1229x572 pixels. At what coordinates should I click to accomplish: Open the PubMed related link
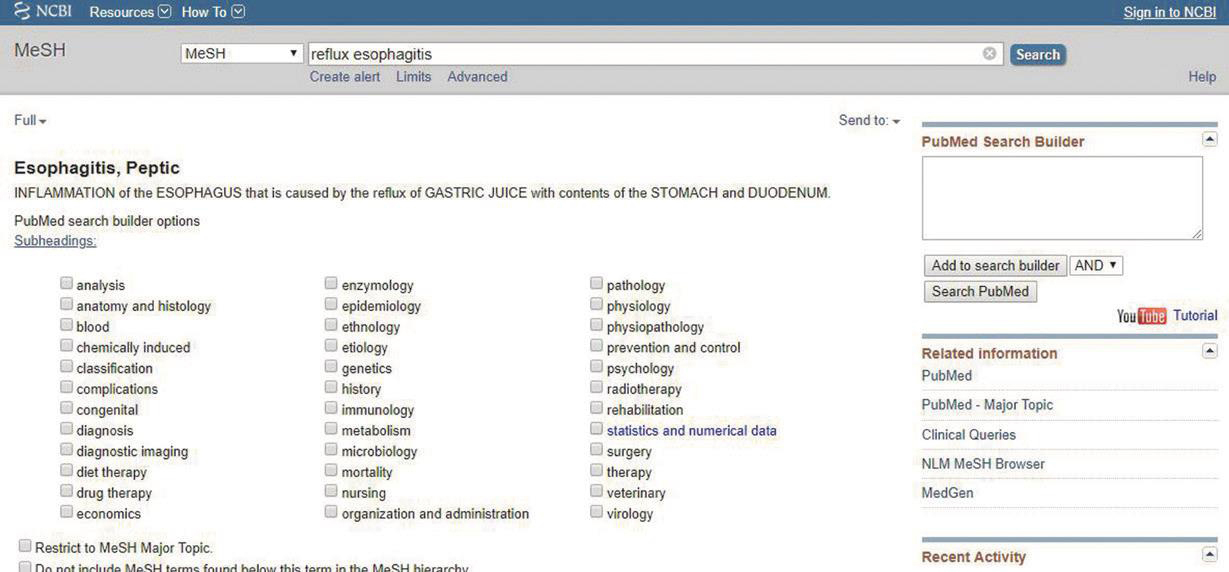pyautogui.click(x=947, y=376)
